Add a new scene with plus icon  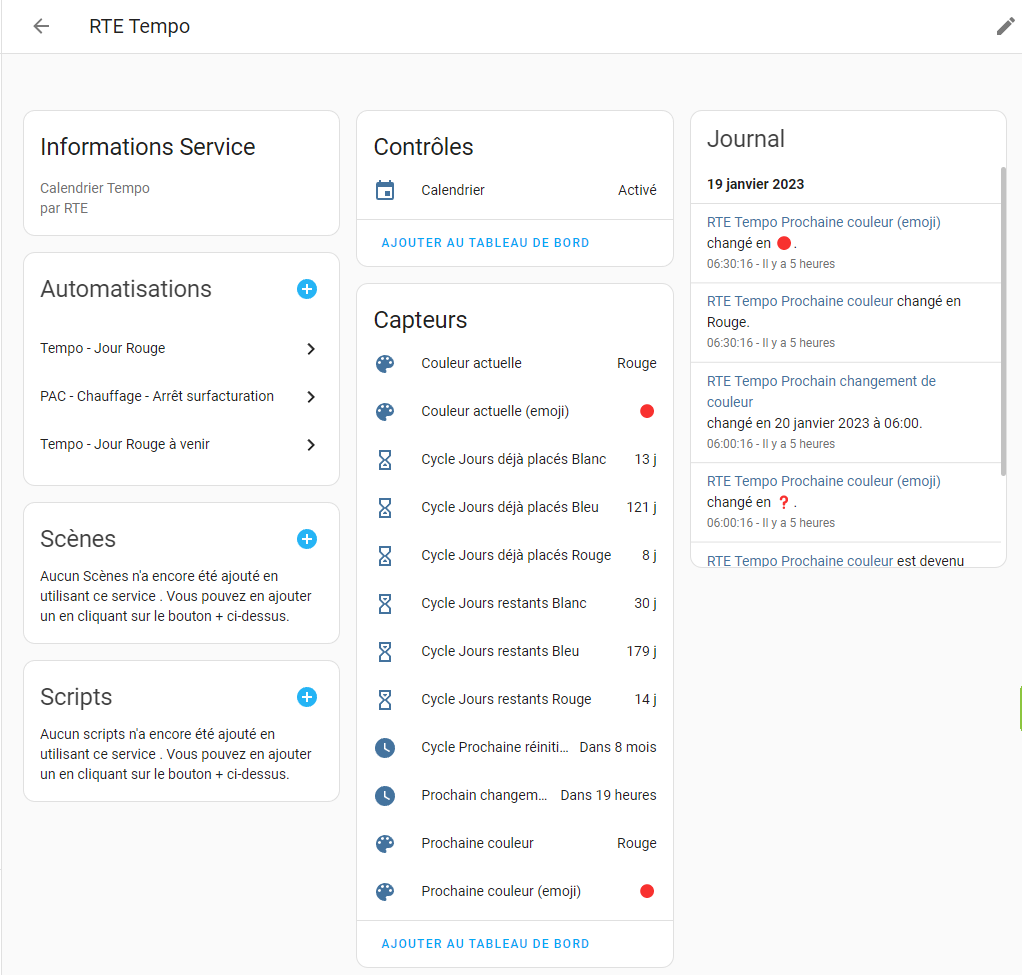307,539
